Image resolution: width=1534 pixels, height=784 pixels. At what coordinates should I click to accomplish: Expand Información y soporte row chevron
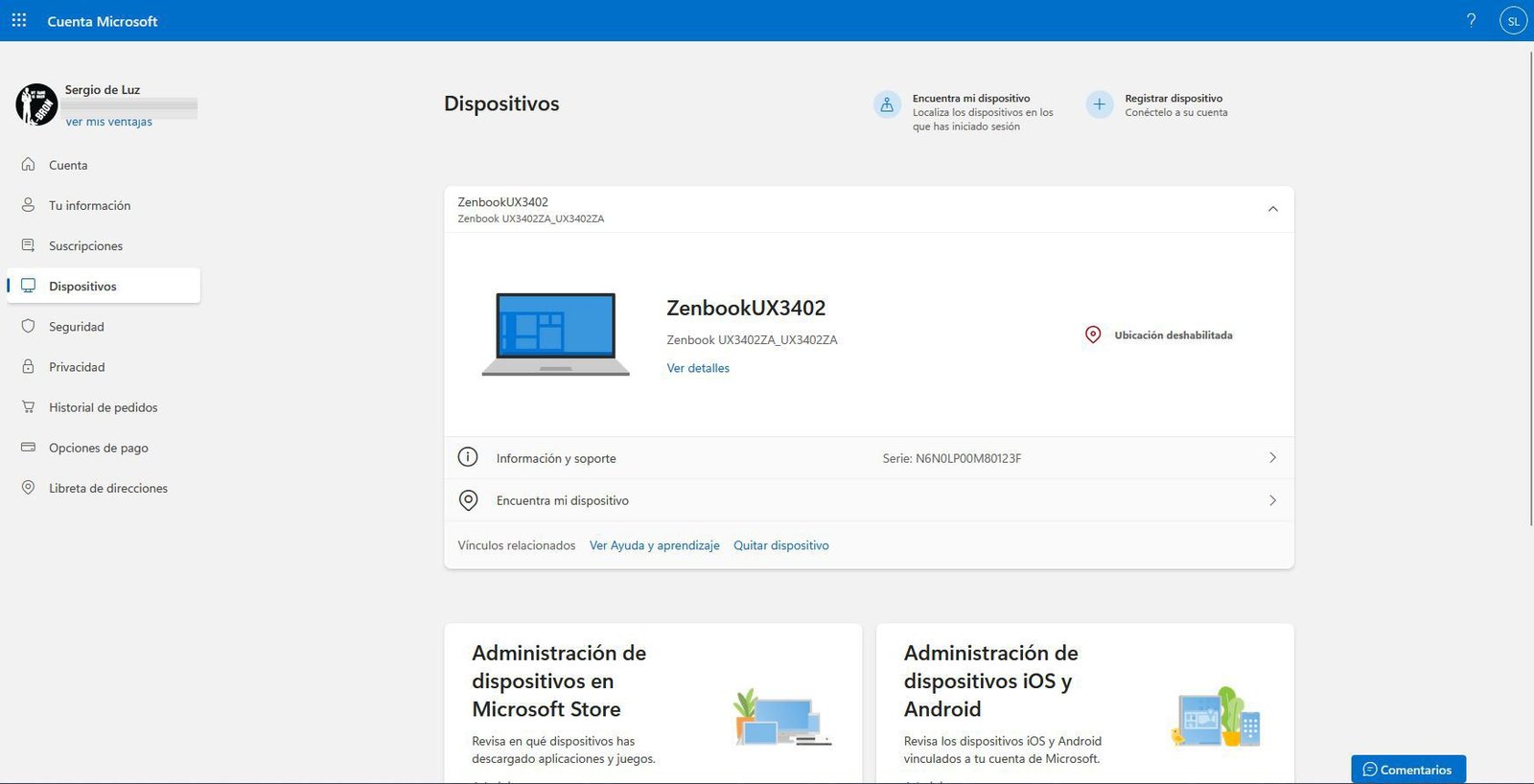coord(1272,457)
